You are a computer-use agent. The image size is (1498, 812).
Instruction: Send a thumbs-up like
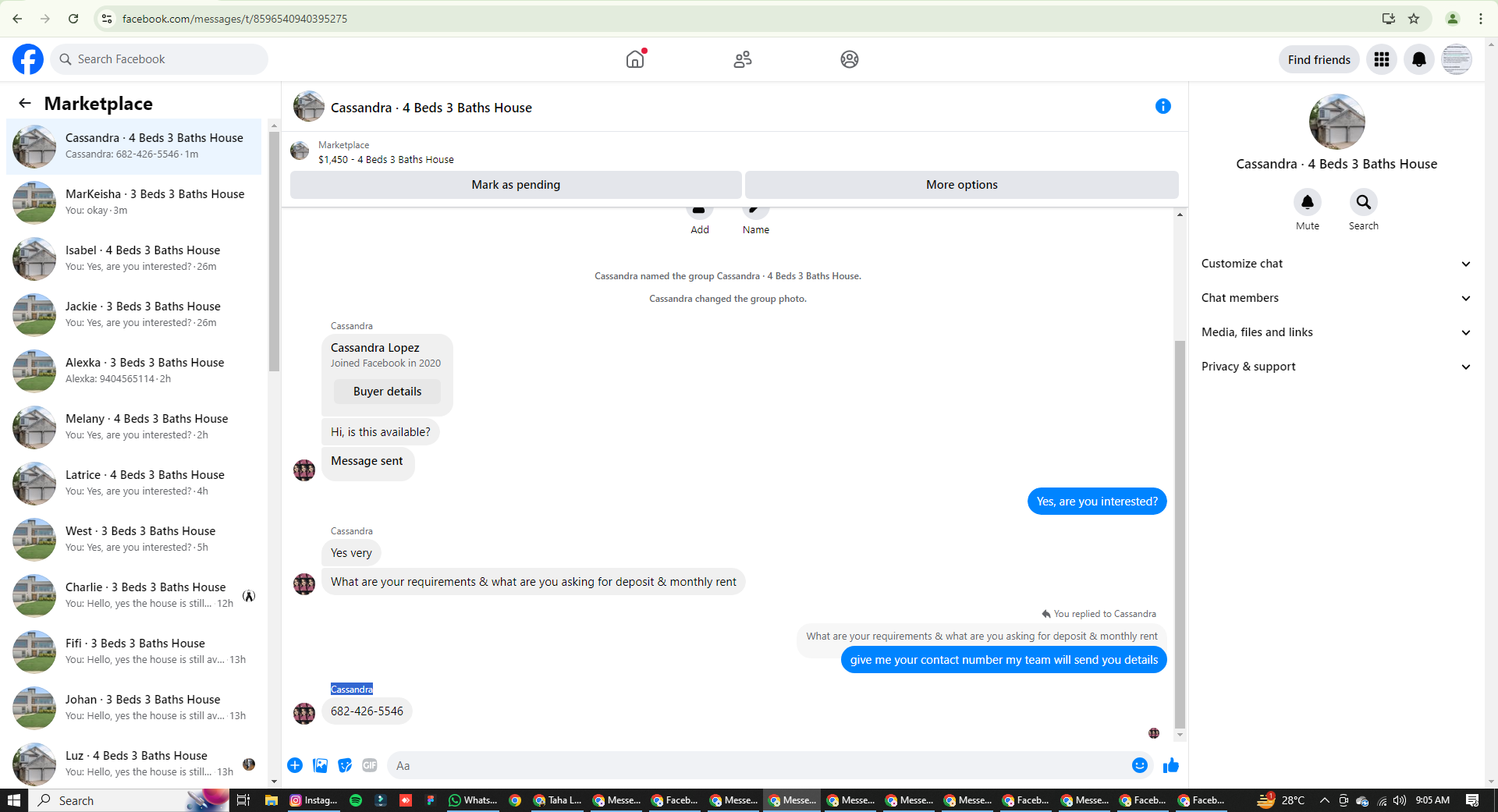[x=1171, y=765]
